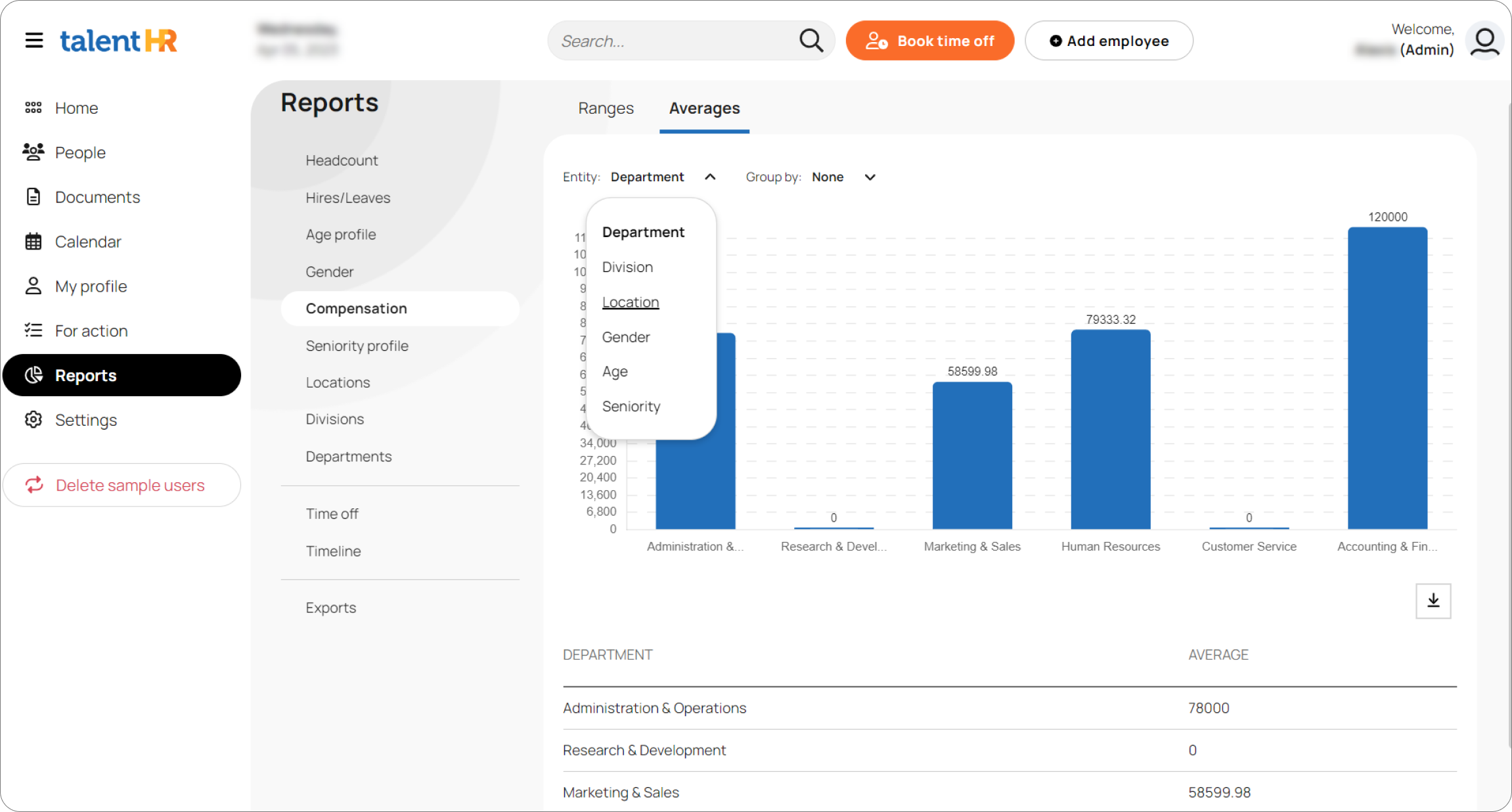Viewport: 1512px width, 812px height.
Task: Click the Customer Service axis label
Action: tap(1249, 547)
